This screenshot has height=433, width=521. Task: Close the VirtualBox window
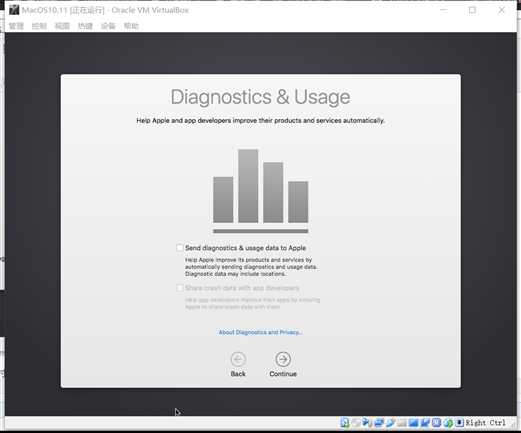[x=502, y=10]
